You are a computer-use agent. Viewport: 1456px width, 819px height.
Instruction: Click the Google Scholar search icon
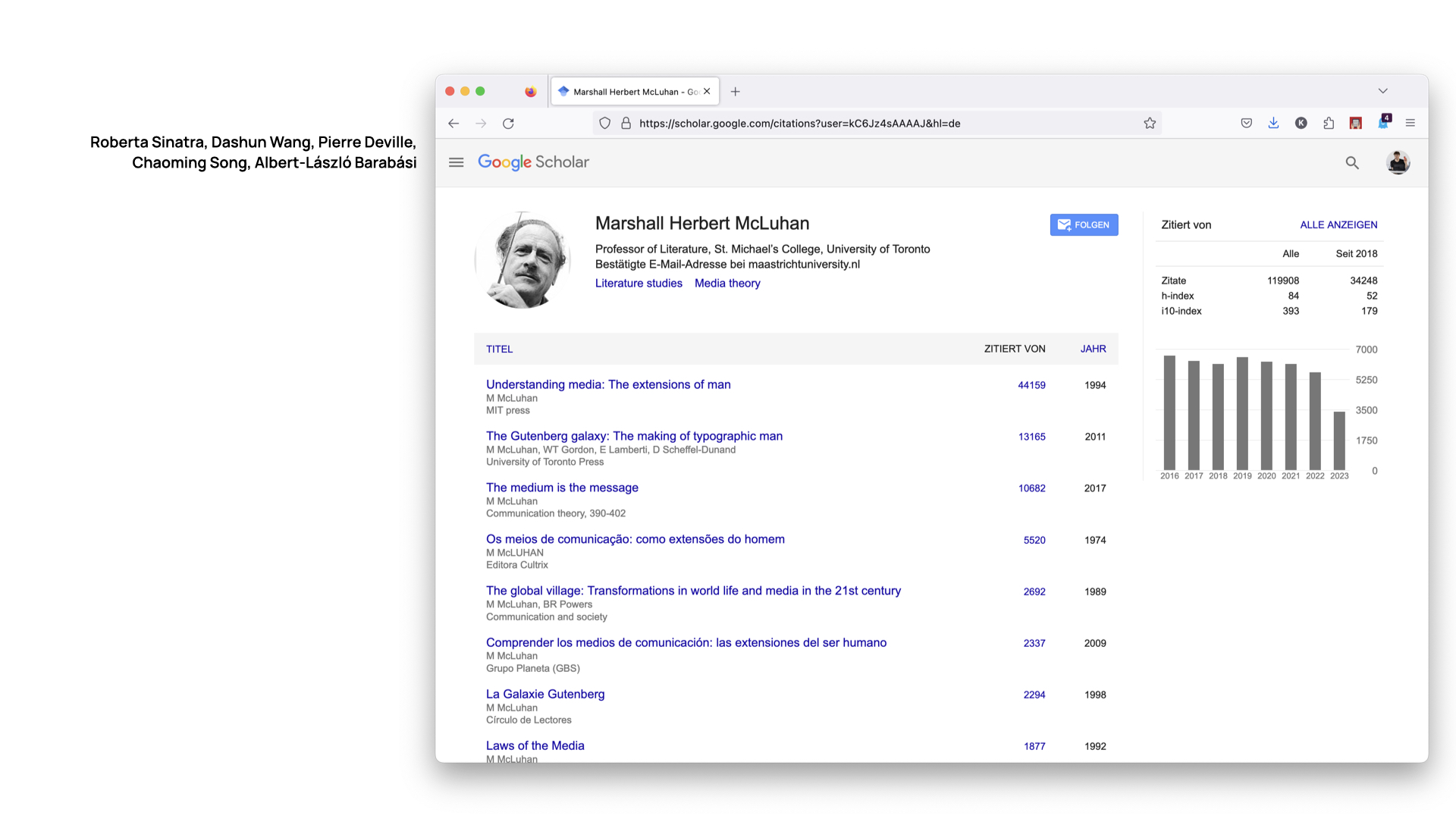[1352, 162]
